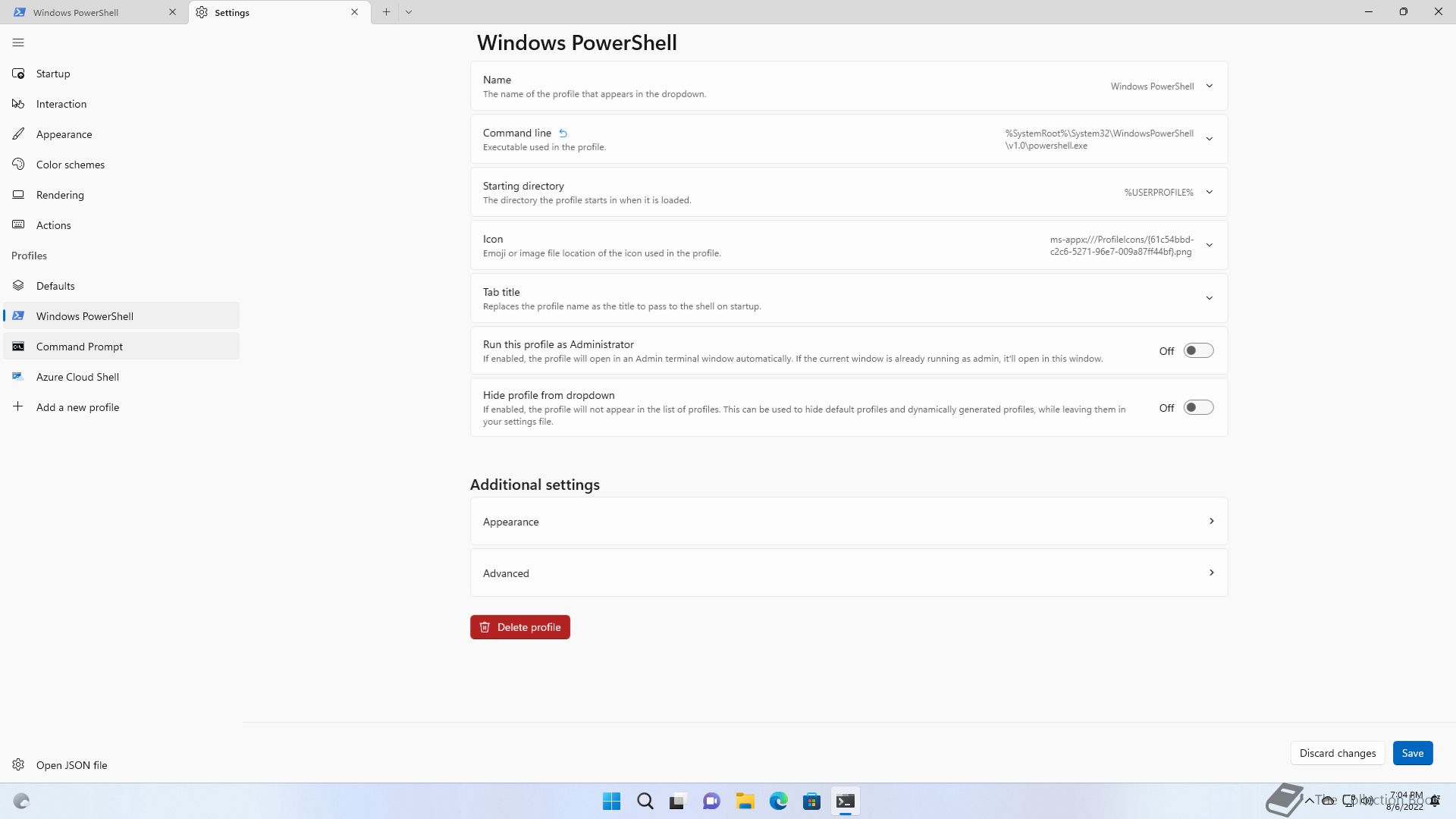
Task: Click the Appearance brush icon in sidebar
Action: [18, 134]
